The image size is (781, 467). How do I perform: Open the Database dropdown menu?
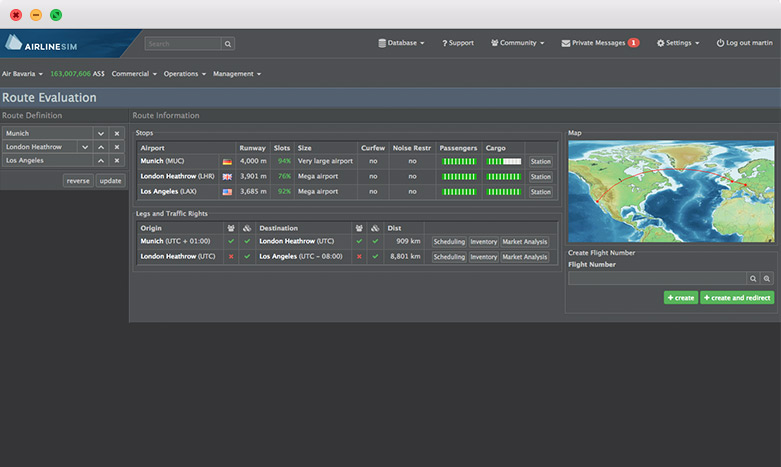[401, 43]
